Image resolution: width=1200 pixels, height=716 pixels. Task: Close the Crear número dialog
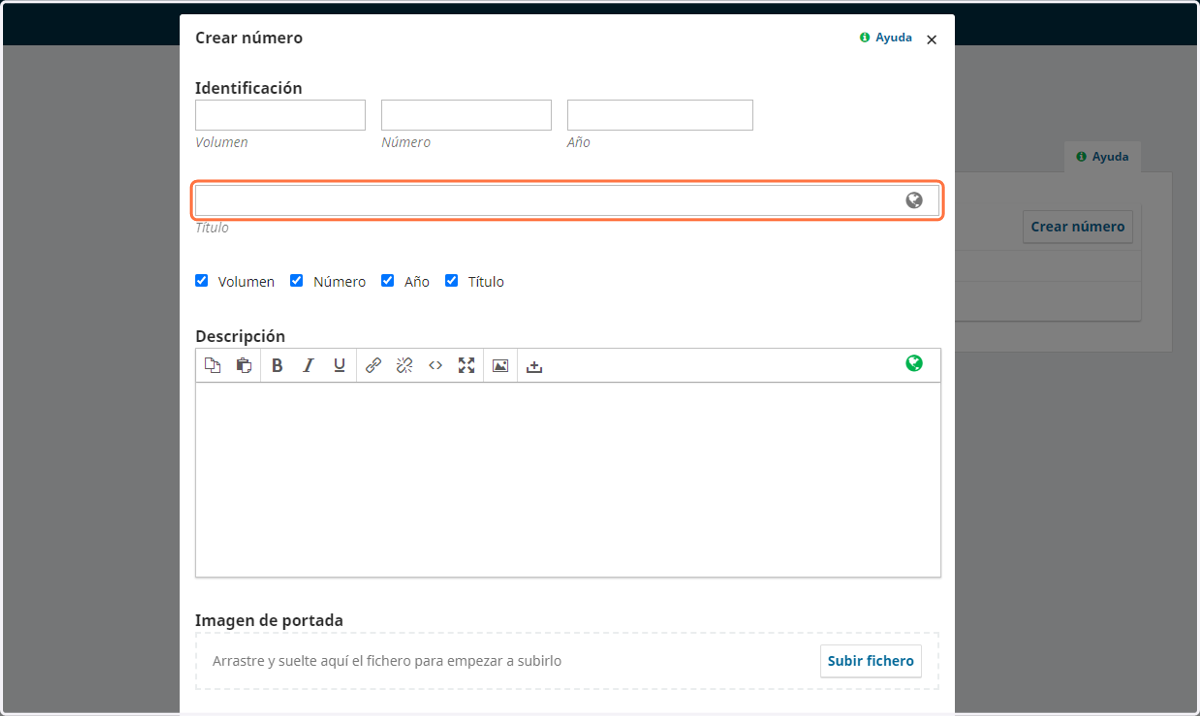(x=932, y=40)
